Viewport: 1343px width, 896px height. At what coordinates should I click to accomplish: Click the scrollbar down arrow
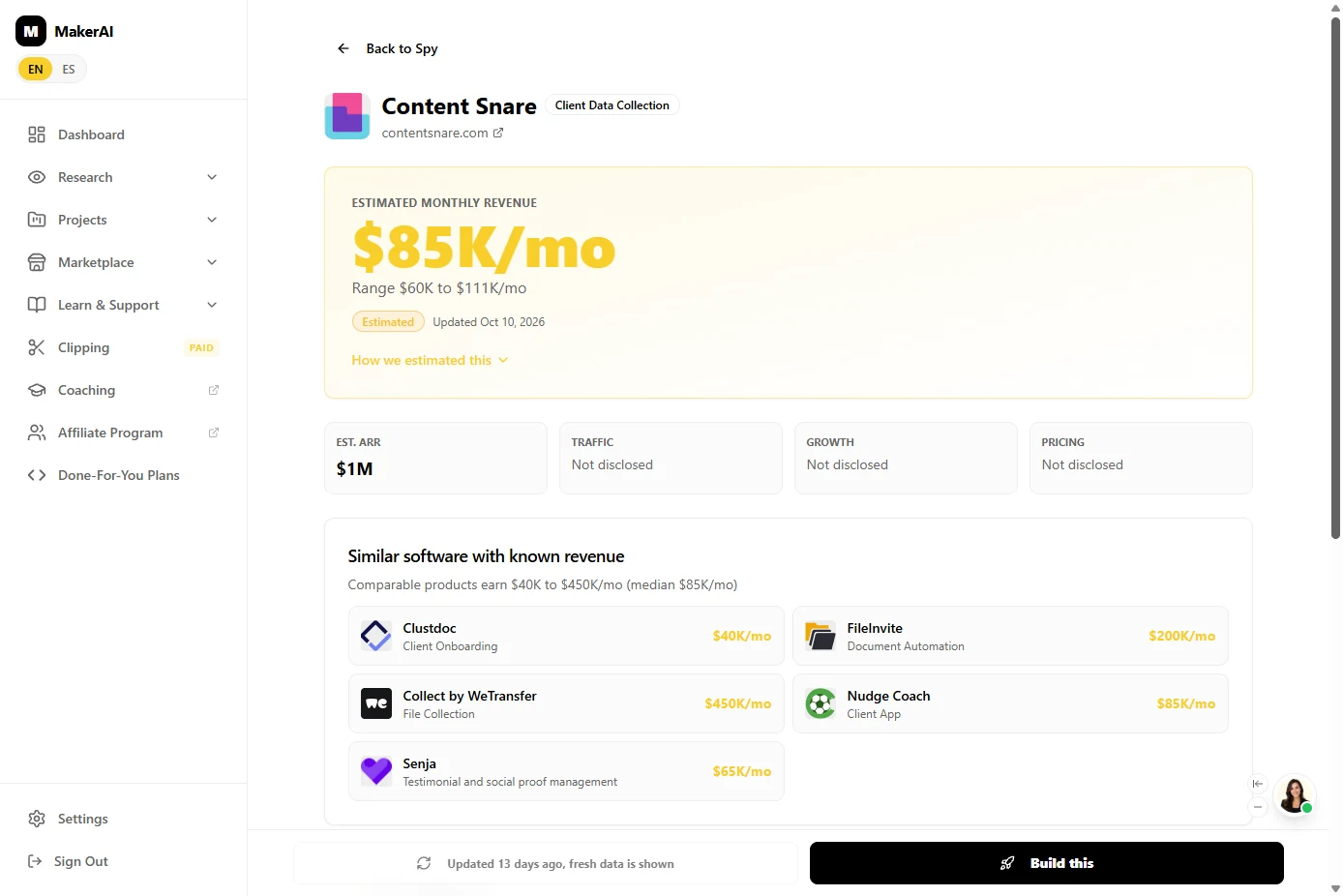coord(1336,888)
